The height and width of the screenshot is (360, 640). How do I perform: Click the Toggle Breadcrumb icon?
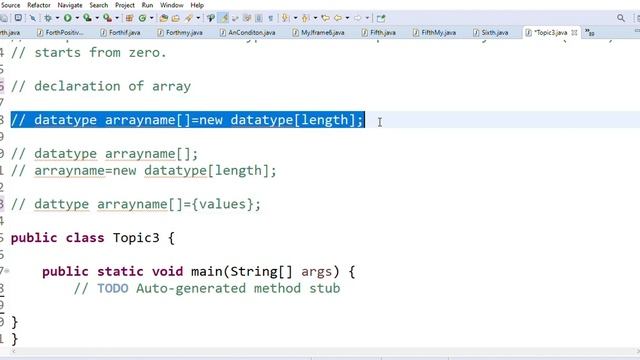(x=211, y=18)
